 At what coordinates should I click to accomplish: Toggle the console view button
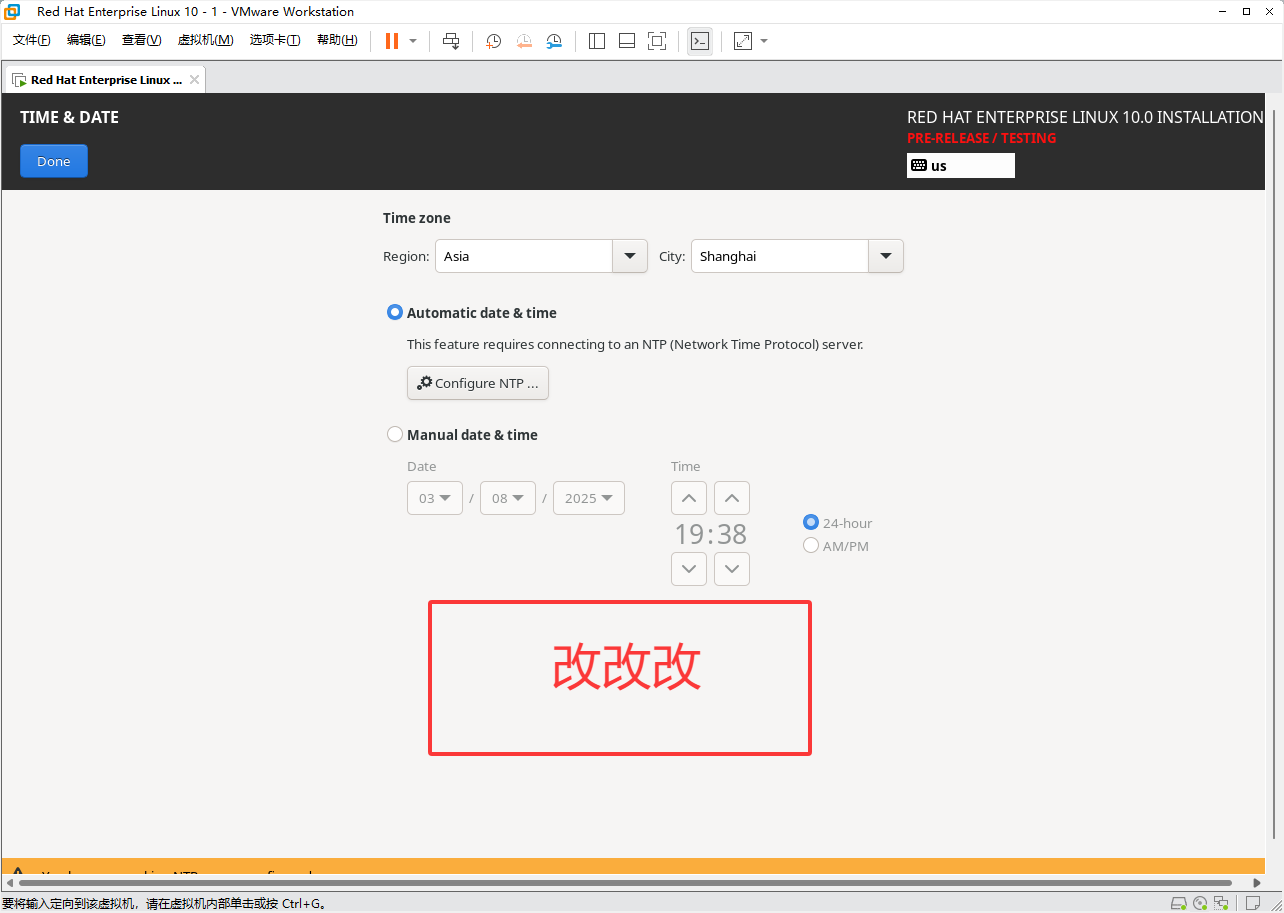click(x=700, y=41)
